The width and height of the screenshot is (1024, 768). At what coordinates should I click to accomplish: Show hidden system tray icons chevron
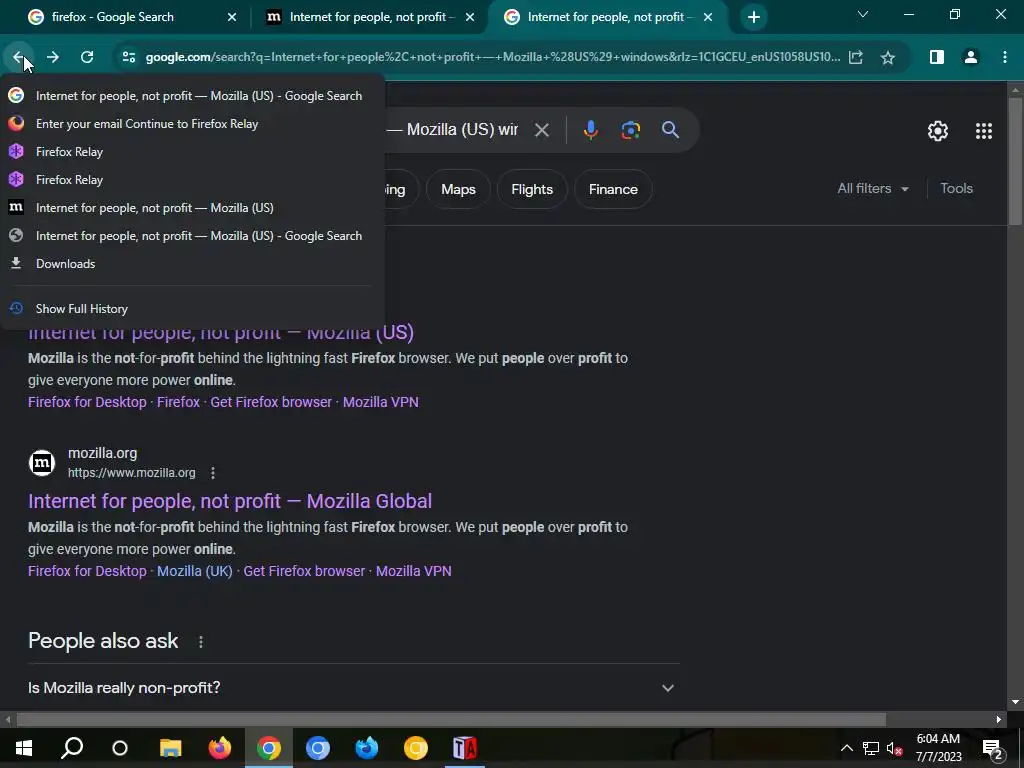(846, 748)
